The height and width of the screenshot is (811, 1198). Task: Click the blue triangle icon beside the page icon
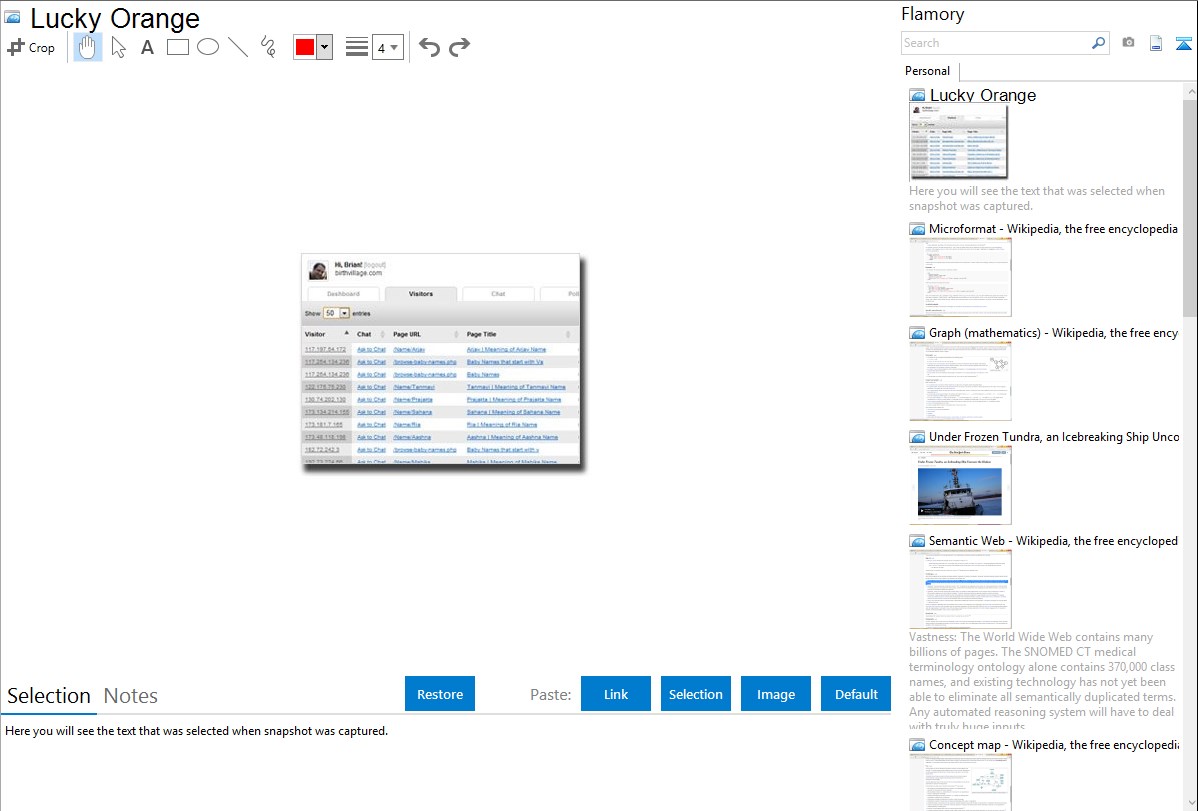[1183, 43]
